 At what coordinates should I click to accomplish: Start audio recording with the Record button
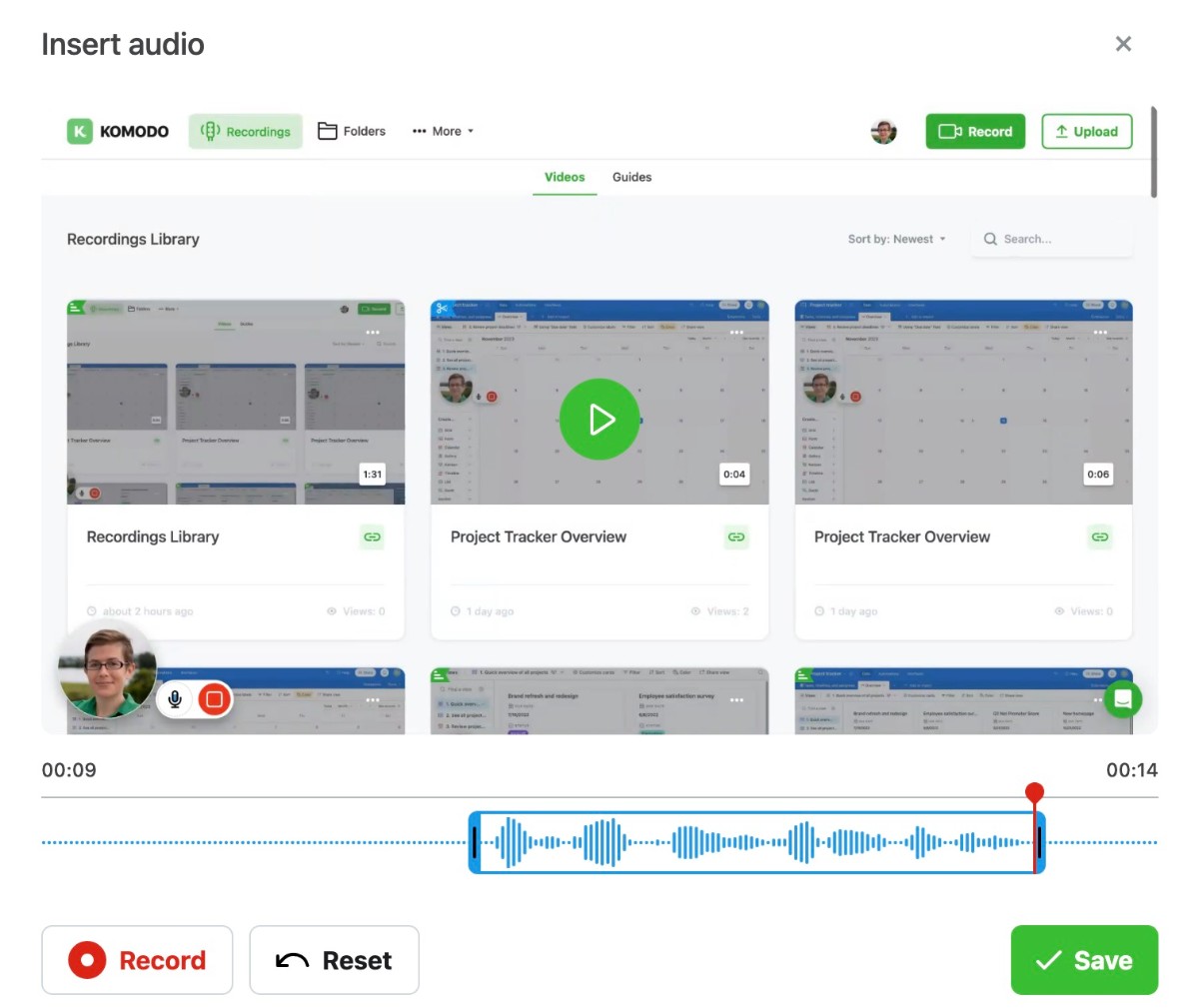[137, 960]
